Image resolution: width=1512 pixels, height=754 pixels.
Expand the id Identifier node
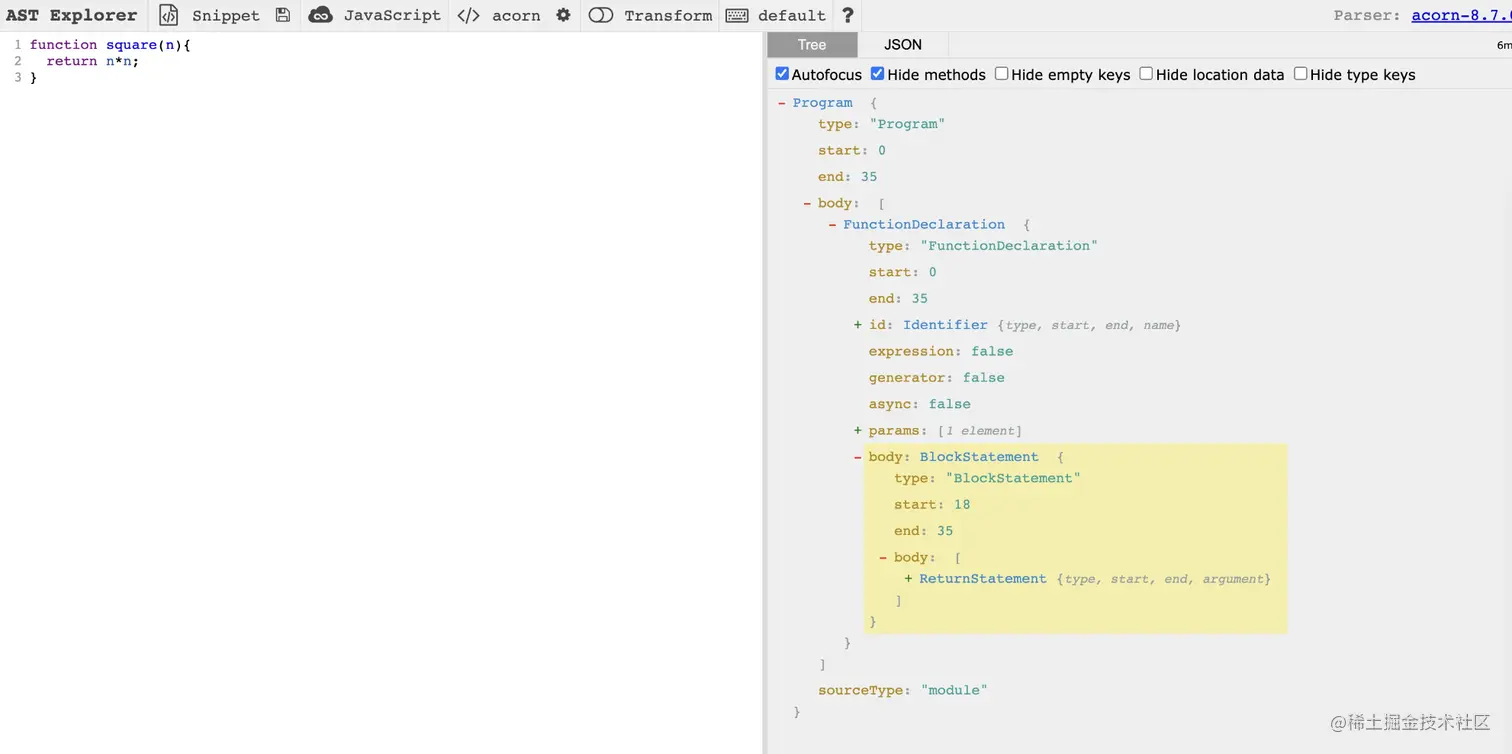coord(857,325)
